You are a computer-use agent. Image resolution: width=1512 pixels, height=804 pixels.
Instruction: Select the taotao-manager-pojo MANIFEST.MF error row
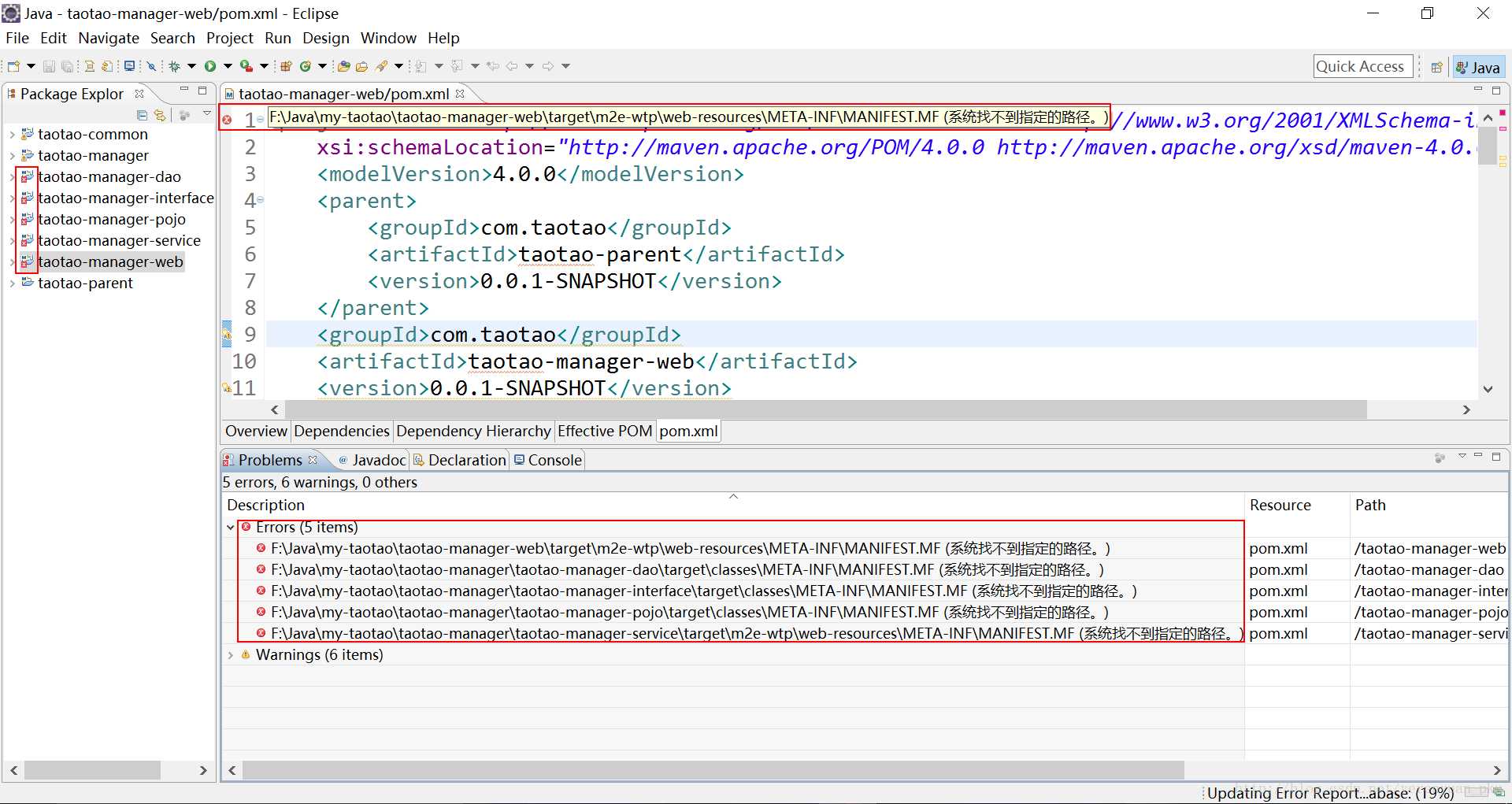coord(689,613)
